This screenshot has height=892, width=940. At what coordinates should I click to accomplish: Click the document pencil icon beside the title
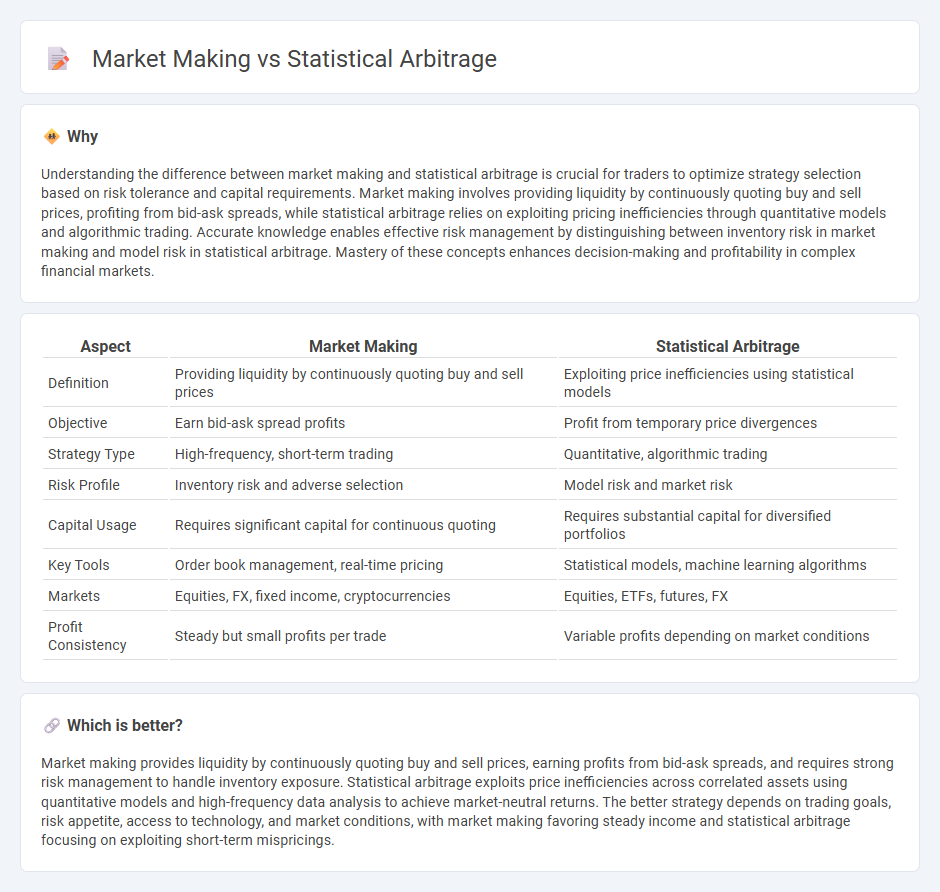pos(58,59)
